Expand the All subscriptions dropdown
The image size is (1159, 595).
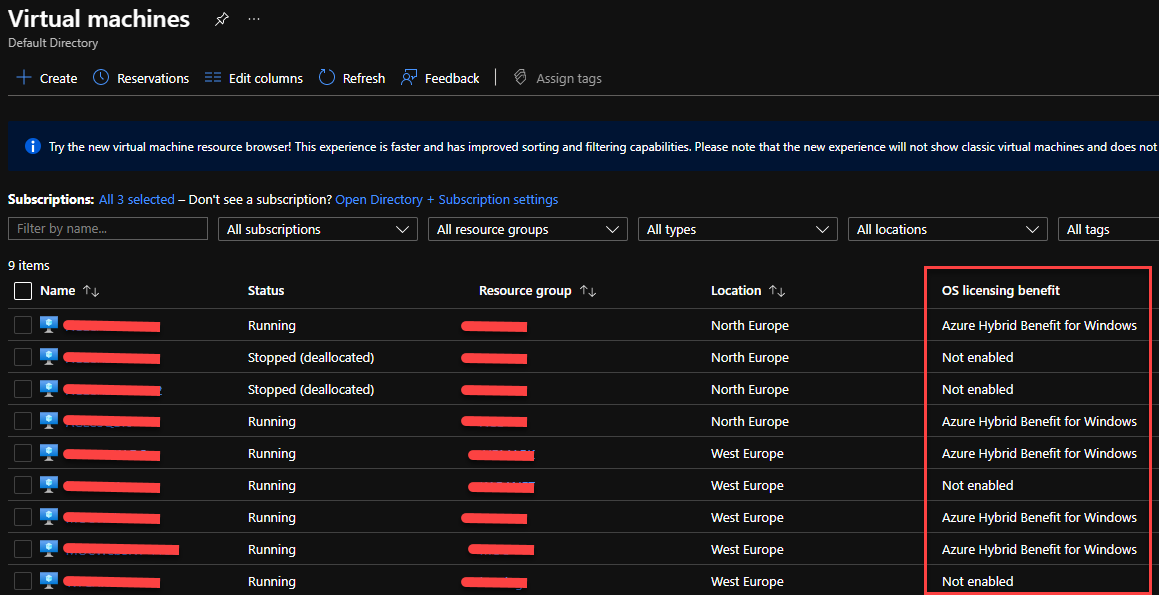point(317,229)
